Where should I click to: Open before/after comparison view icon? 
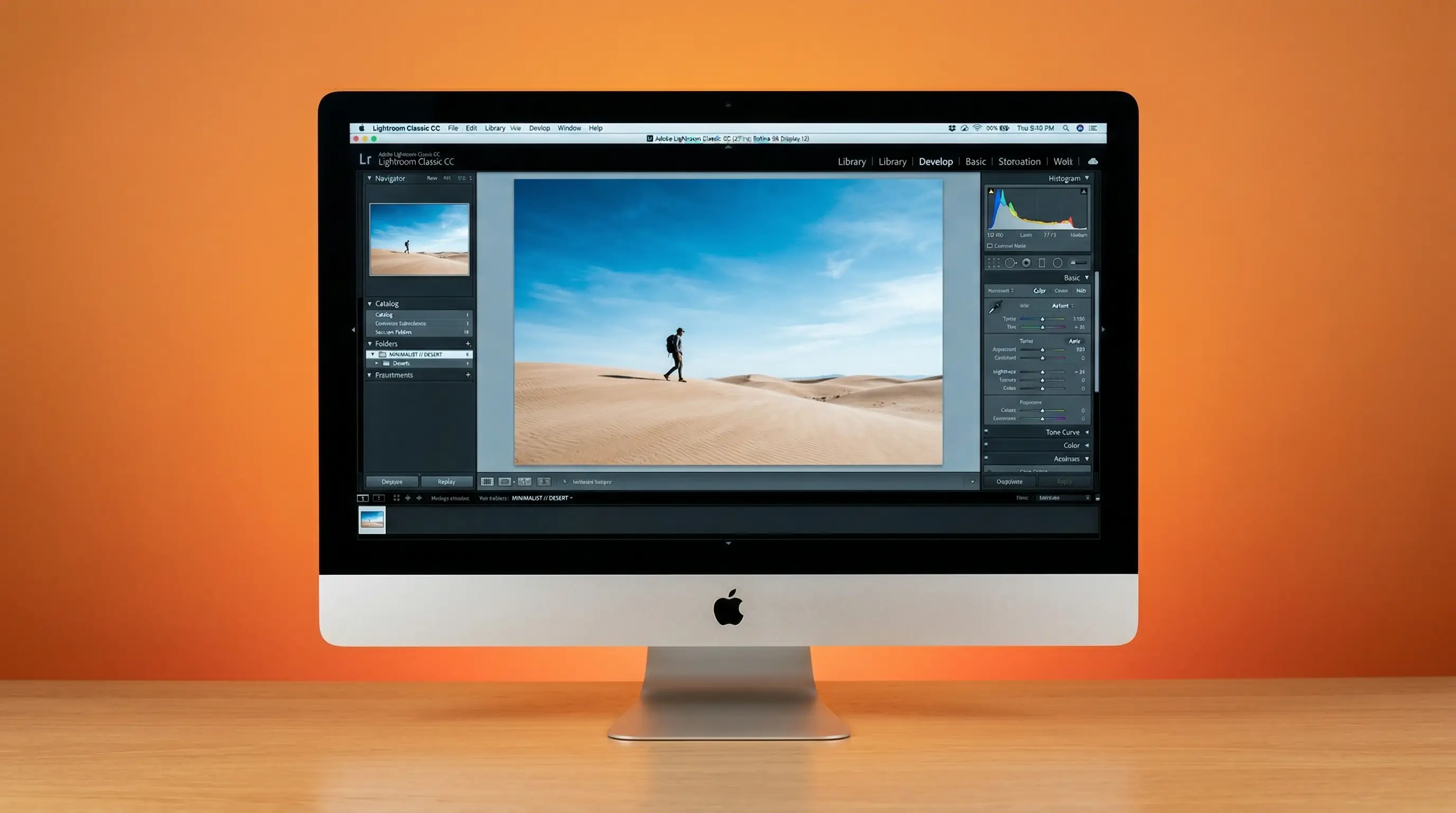[x=524, y=482]
